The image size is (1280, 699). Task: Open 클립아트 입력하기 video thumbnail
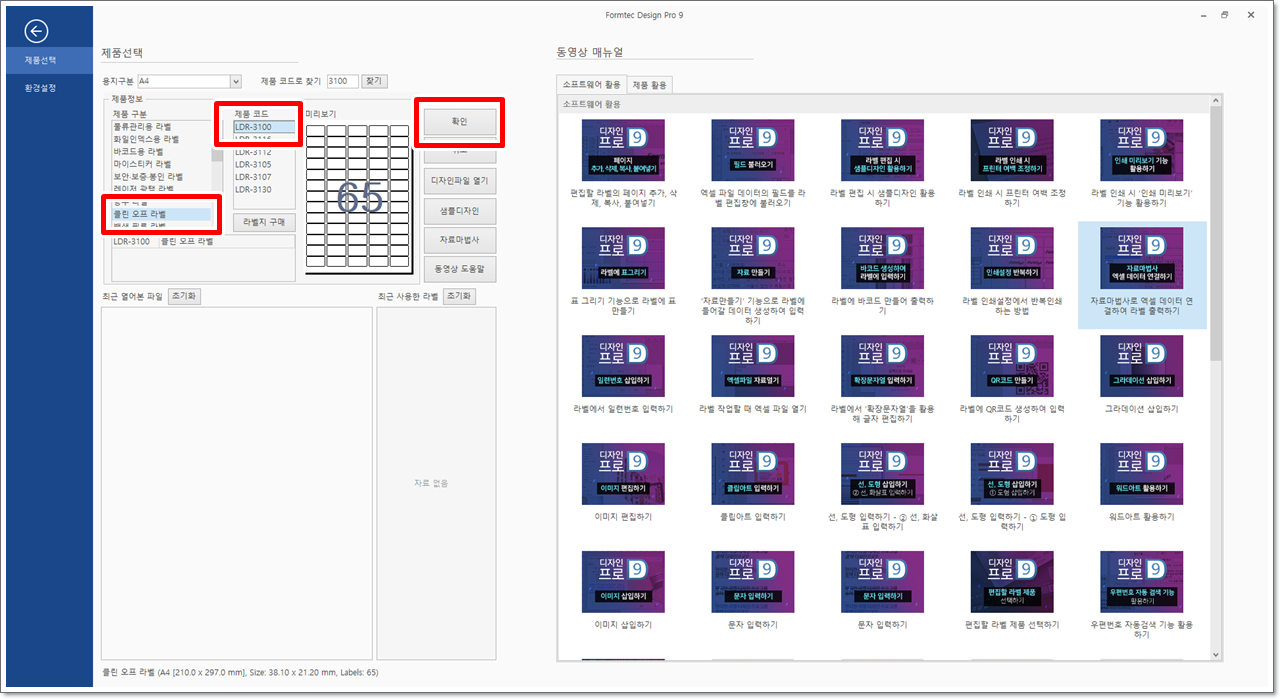pos(753,474)
